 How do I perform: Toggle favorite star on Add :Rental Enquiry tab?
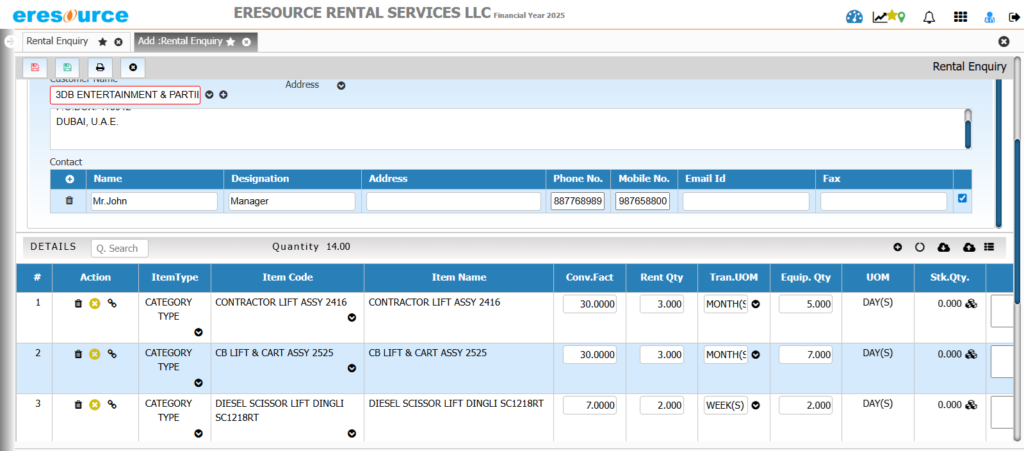point(231,42)
